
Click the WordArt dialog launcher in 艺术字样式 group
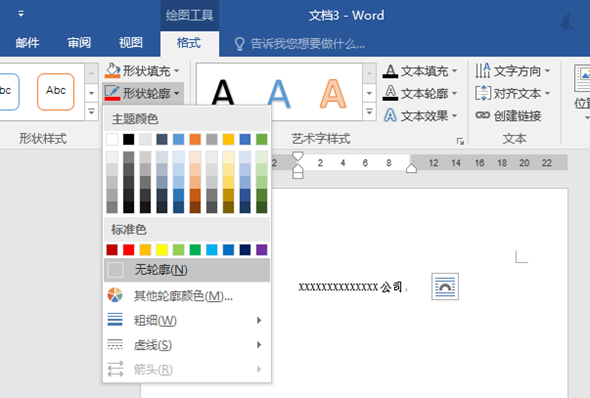[x=460, y=141]
